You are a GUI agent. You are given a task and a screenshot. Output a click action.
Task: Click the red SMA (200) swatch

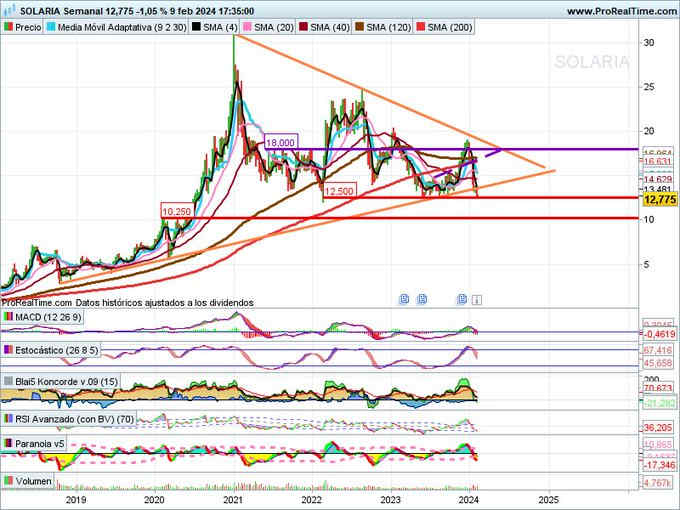(421, 27)
